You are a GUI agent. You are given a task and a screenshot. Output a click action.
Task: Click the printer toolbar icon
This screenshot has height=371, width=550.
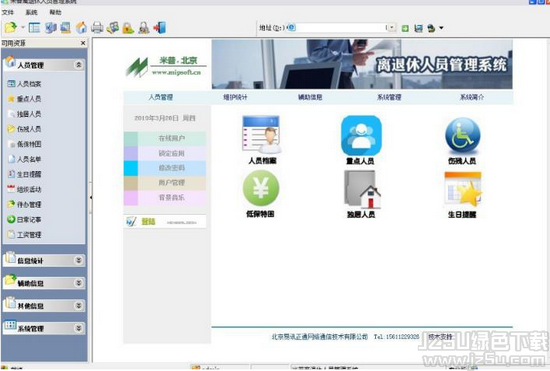(97, 28)
